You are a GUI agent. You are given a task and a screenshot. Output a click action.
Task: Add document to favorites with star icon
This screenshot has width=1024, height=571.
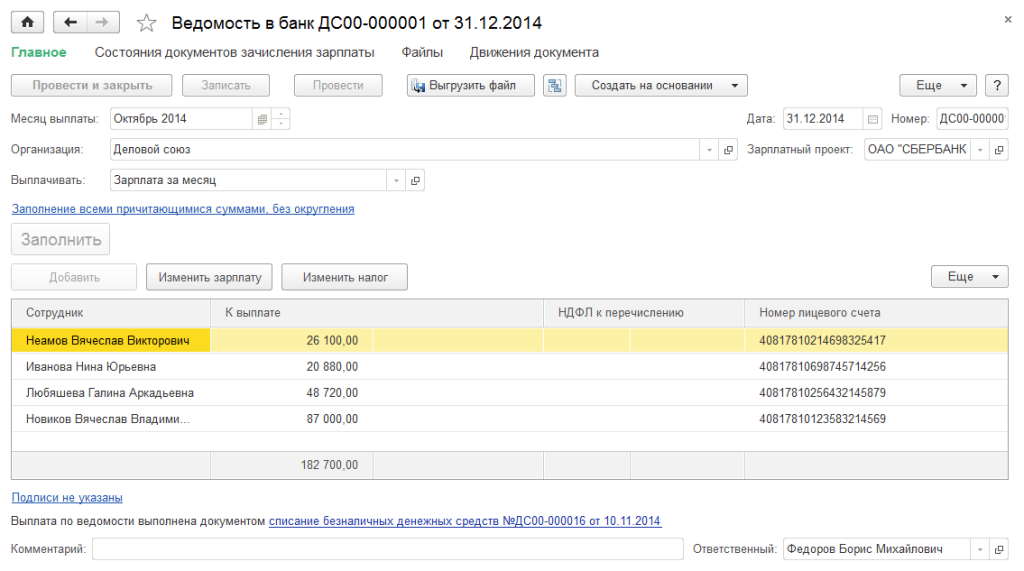click(146, 23)
